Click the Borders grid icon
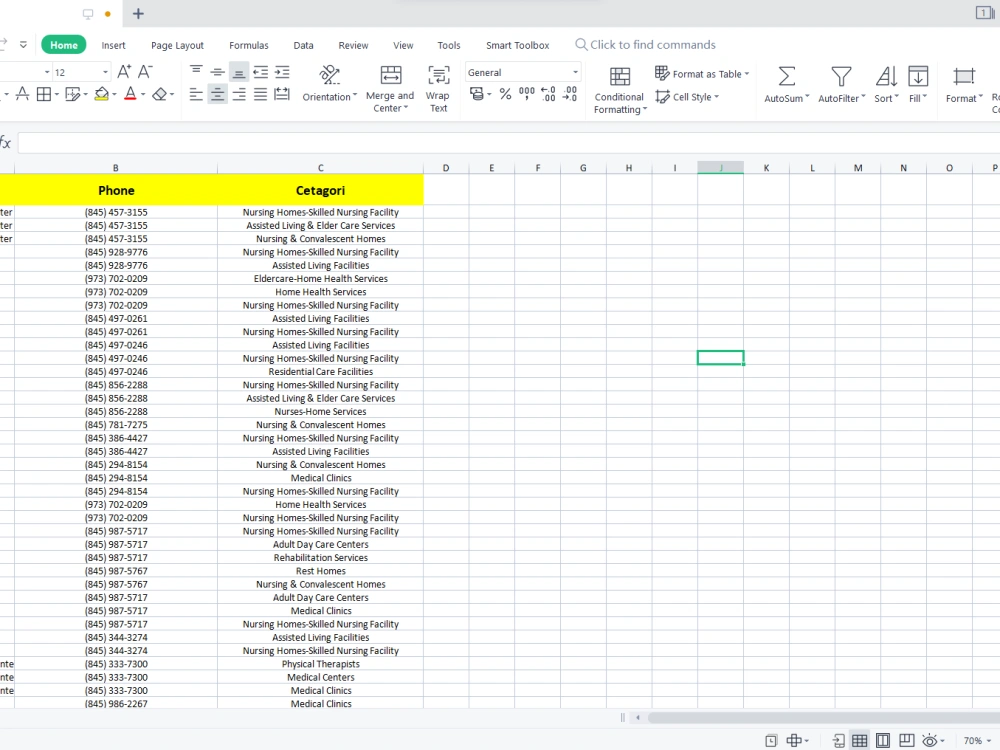Viewport: 1000px width, 750px height. tap(44, 94)
